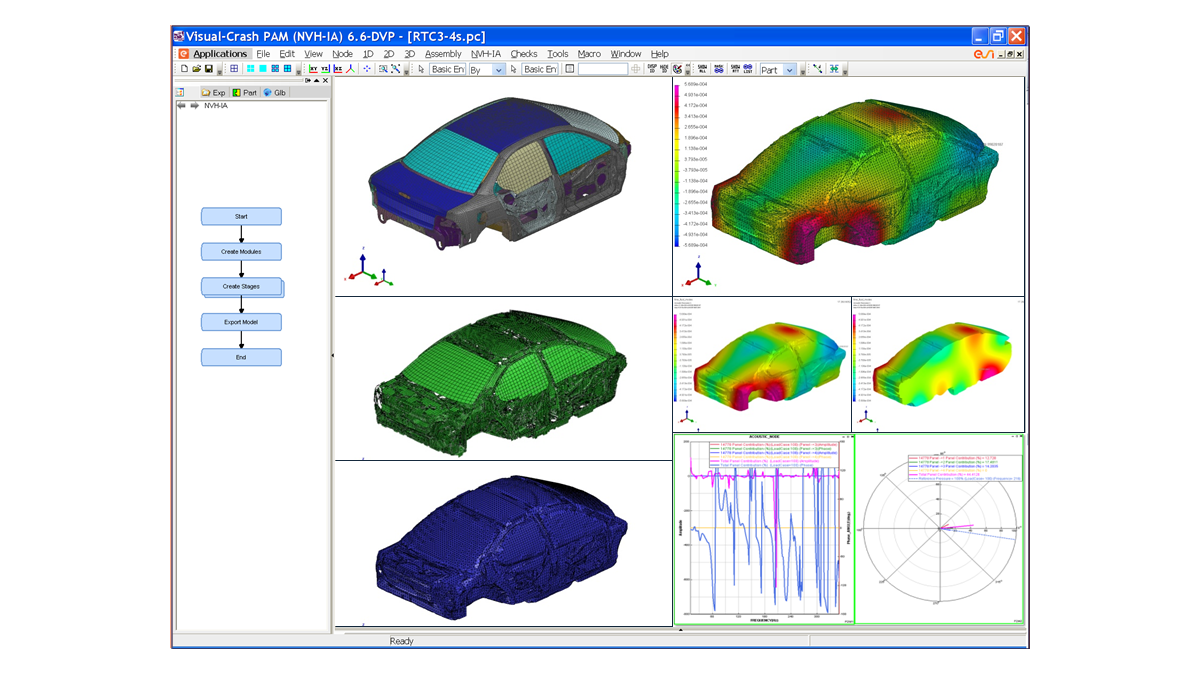
Task: Select the green mesh car model viewport
Action: 503,378
